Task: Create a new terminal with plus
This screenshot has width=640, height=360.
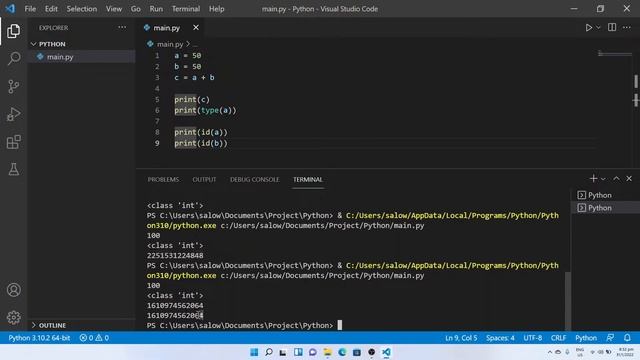Action: 593,179
